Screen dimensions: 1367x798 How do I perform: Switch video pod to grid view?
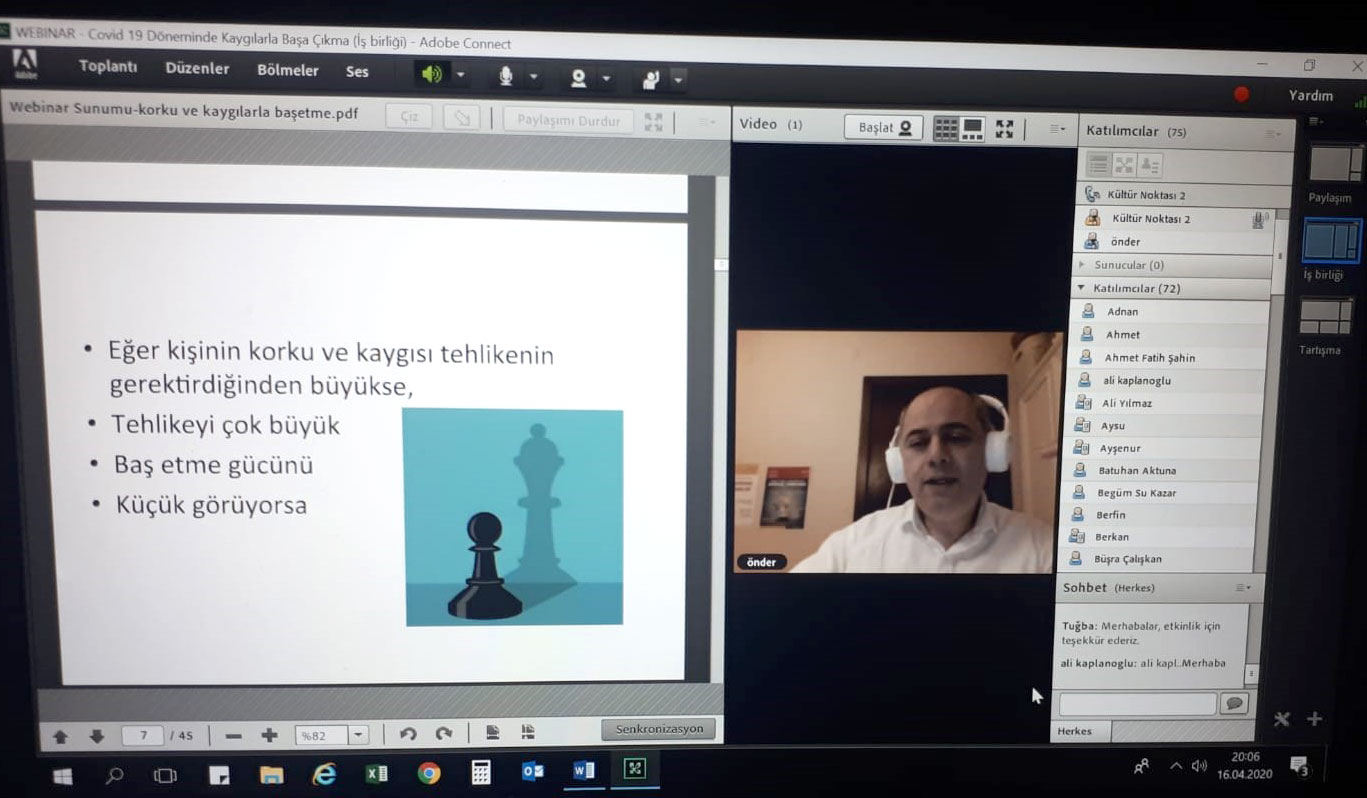(x=945, y=128)
